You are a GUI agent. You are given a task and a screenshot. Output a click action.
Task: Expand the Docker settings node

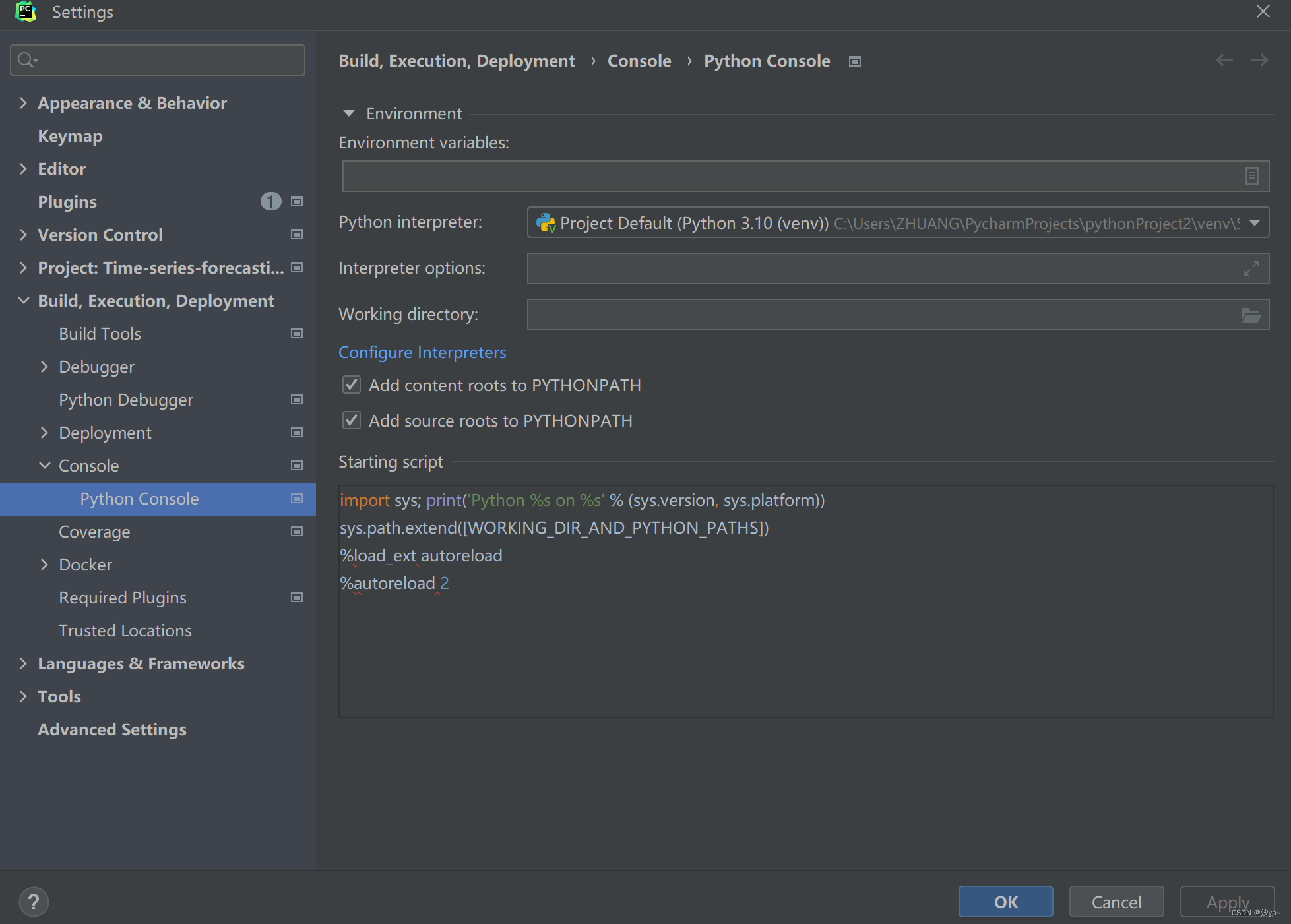44,565
